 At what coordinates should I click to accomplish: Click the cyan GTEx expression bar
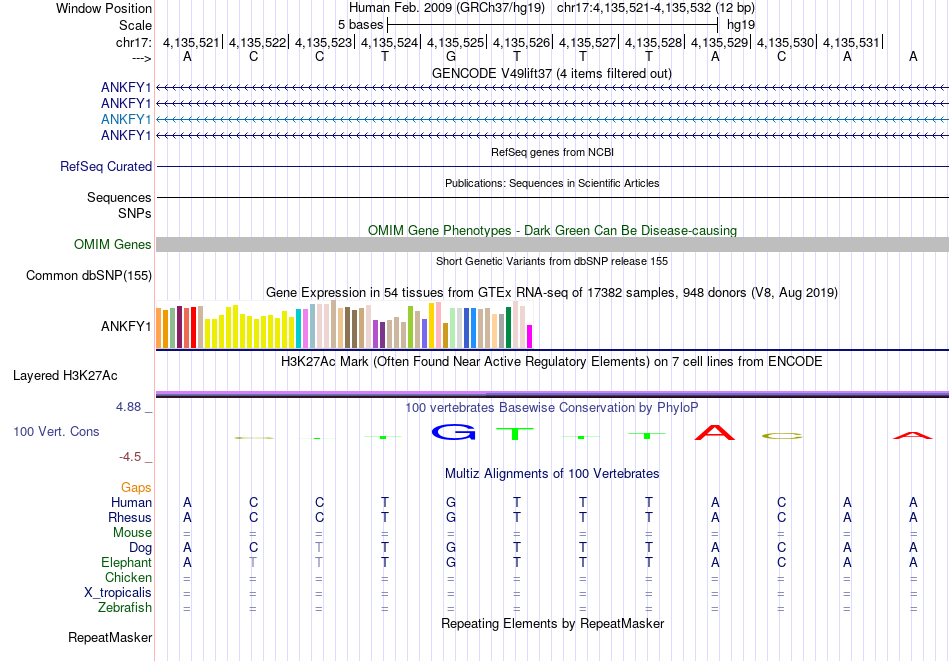pyautogui.click(x=298, y=328)
